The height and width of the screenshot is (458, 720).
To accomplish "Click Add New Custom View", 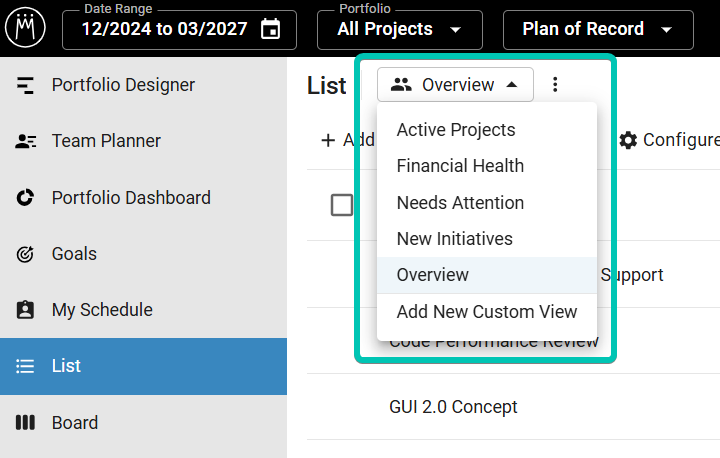I will (x=487, y=312).
